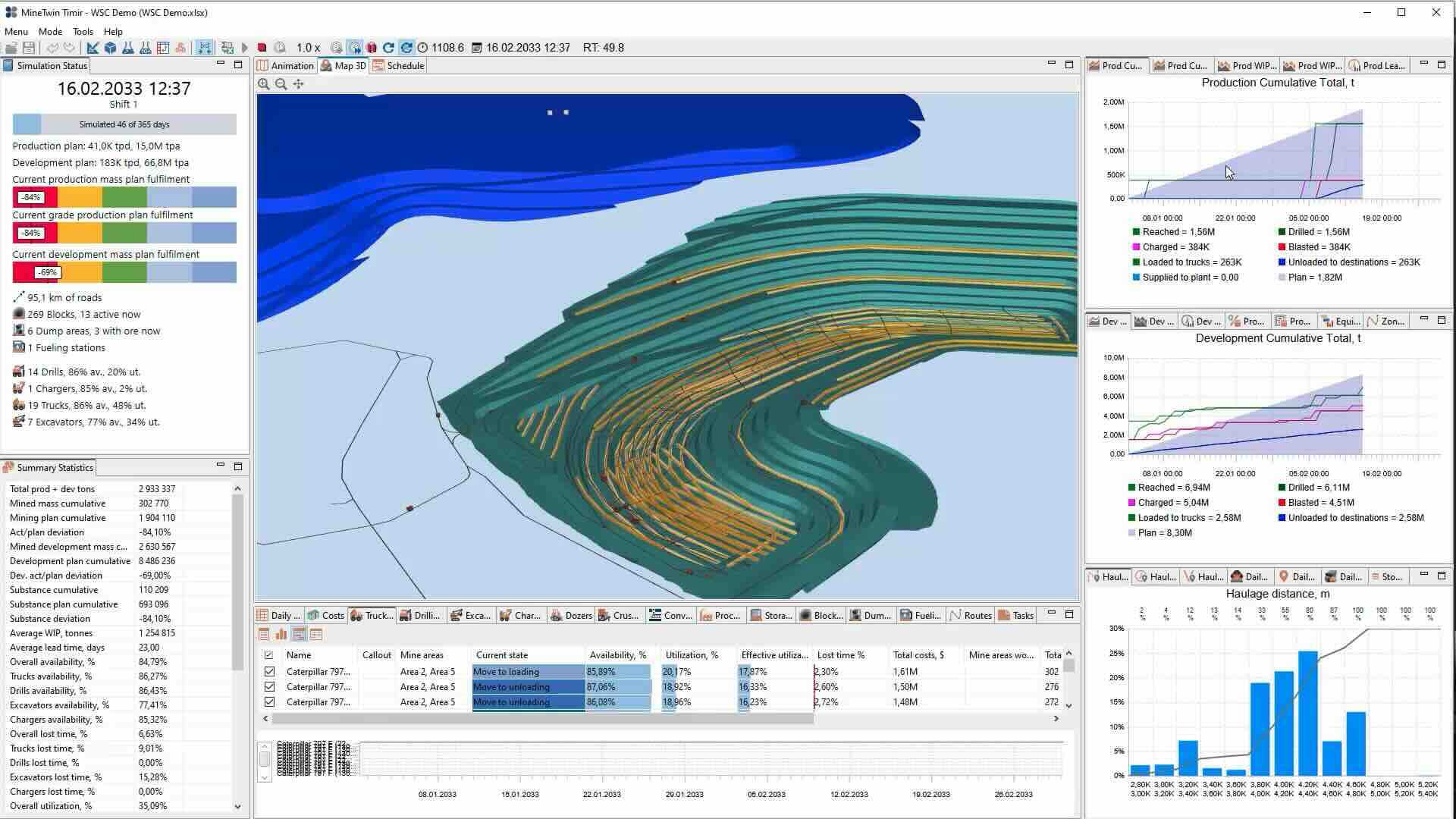The image size is (1456, 819).
Task: Click the play simulation arrow
Action: 244,47
